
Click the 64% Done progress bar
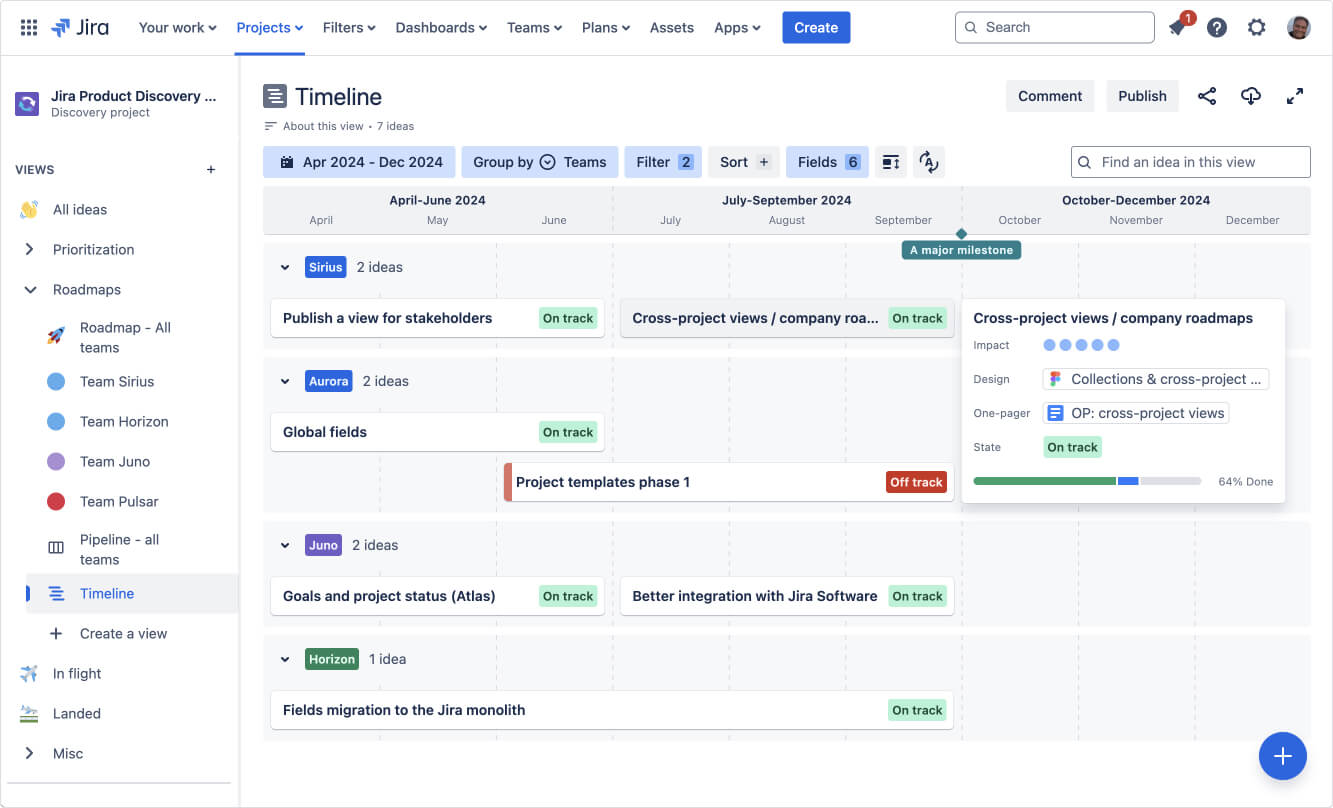point(1087,480)
